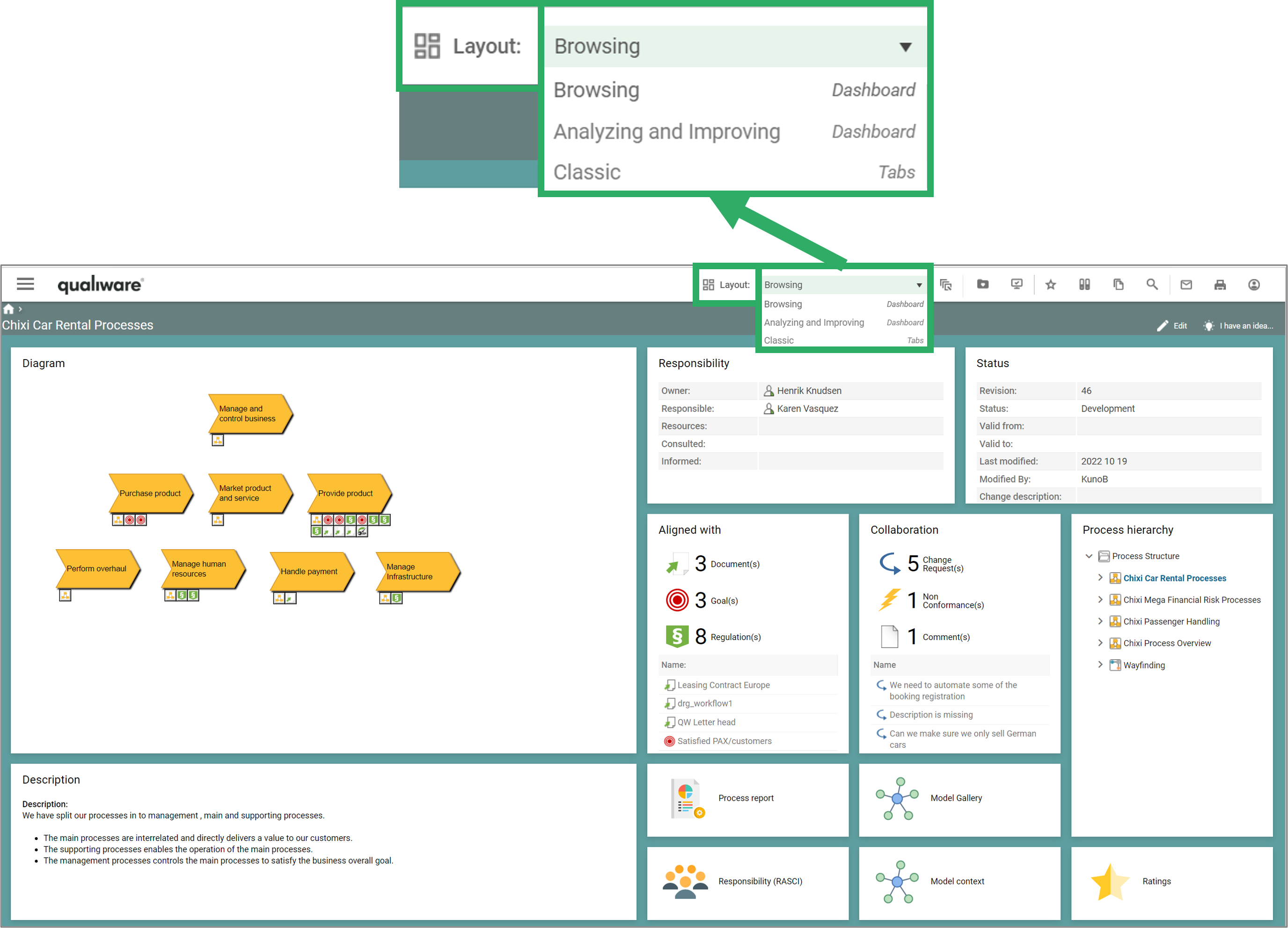The height and width of the screenshot is (928, 1288).
Task: Select the Provide product process shape
Action: [349, 493]
